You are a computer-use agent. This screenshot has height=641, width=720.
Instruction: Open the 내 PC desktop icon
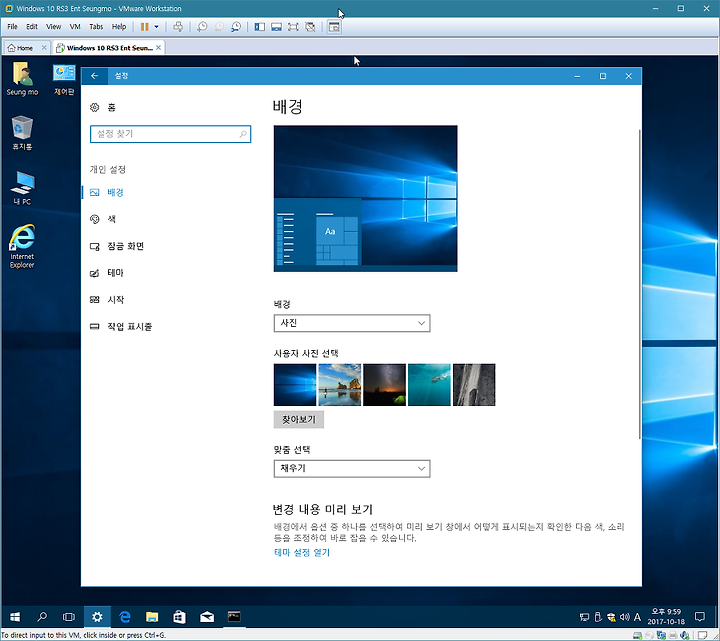coord(22,188)
